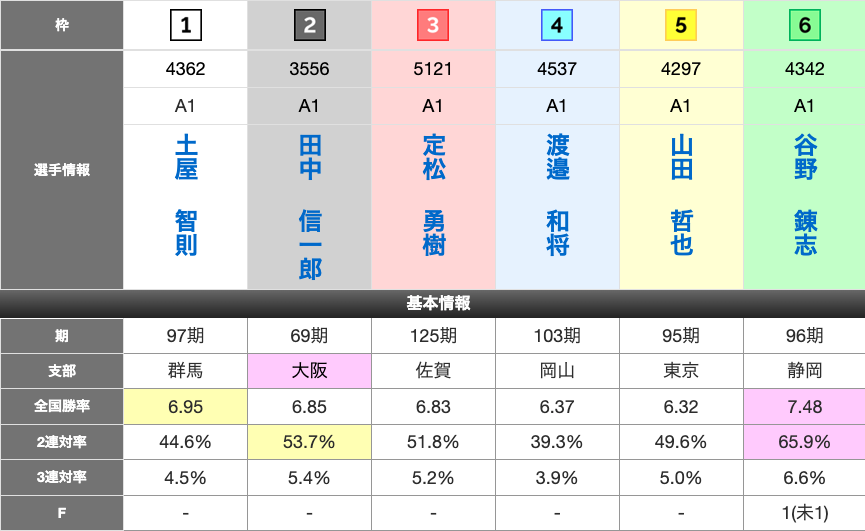Click the blue lane 4 number badge
Screen dimensions: 865x531
(x=557, y=26)
